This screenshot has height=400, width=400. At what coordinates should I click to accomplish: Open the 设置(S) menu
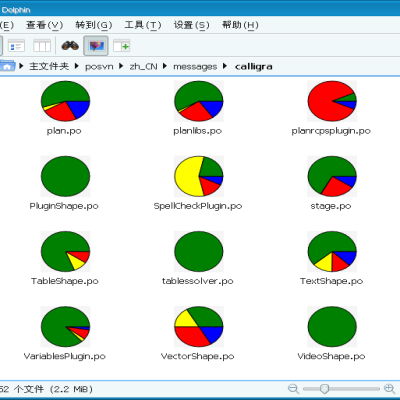192,25
